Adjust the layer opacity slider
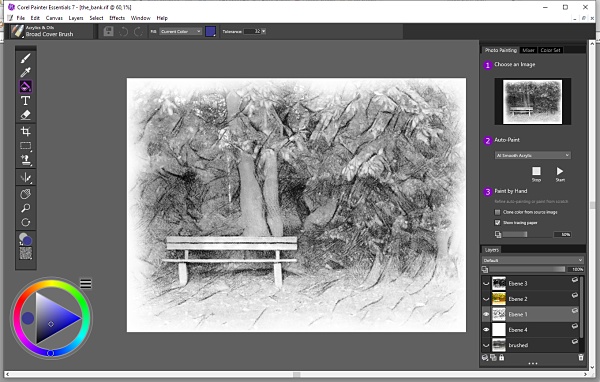The height and width of the screenshot is (382, 600). [x=527, y=269]
